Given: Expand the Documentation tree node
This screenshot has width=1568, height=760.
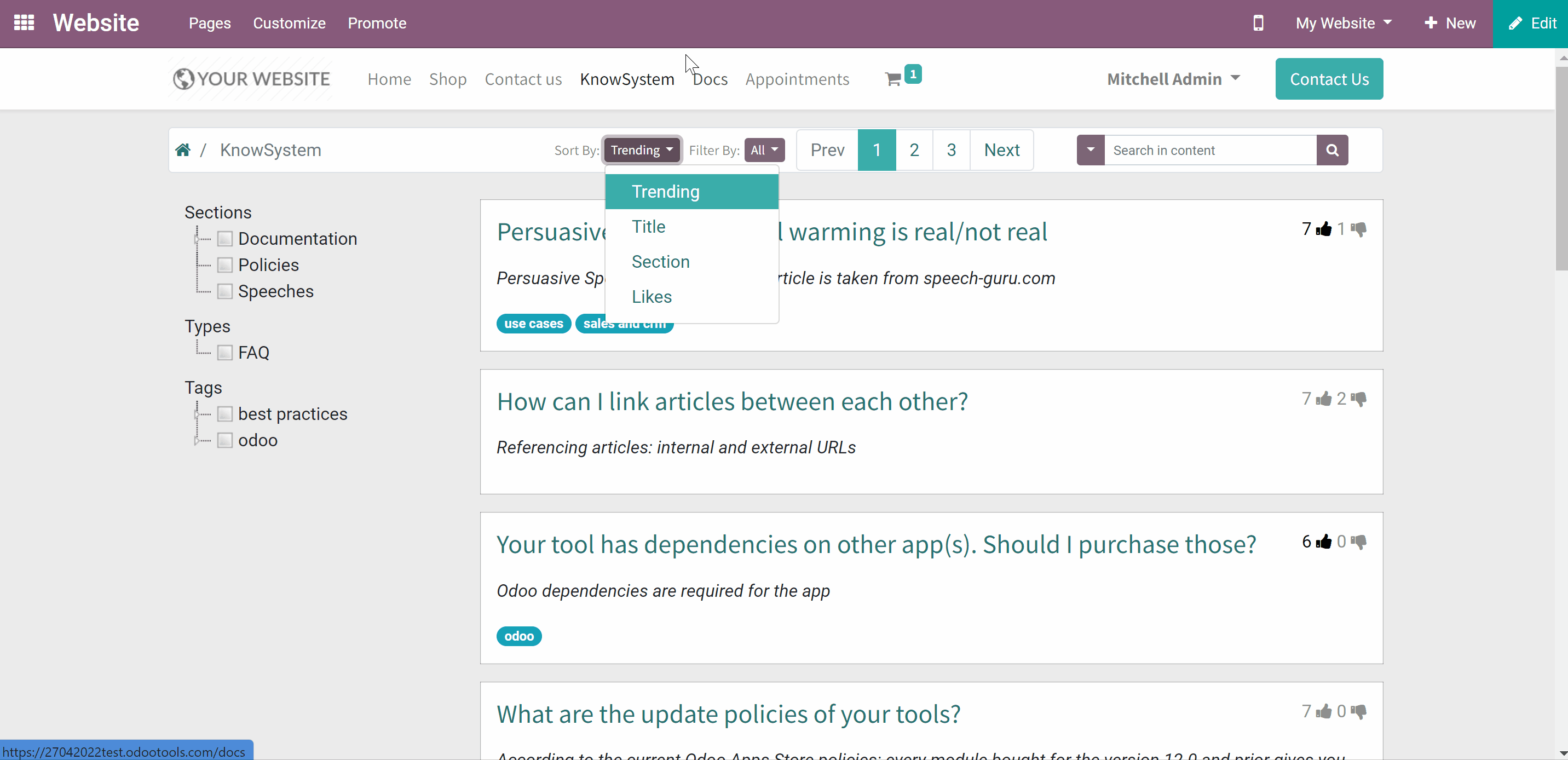Looking at the screenshot, I should tap(197, 239).
